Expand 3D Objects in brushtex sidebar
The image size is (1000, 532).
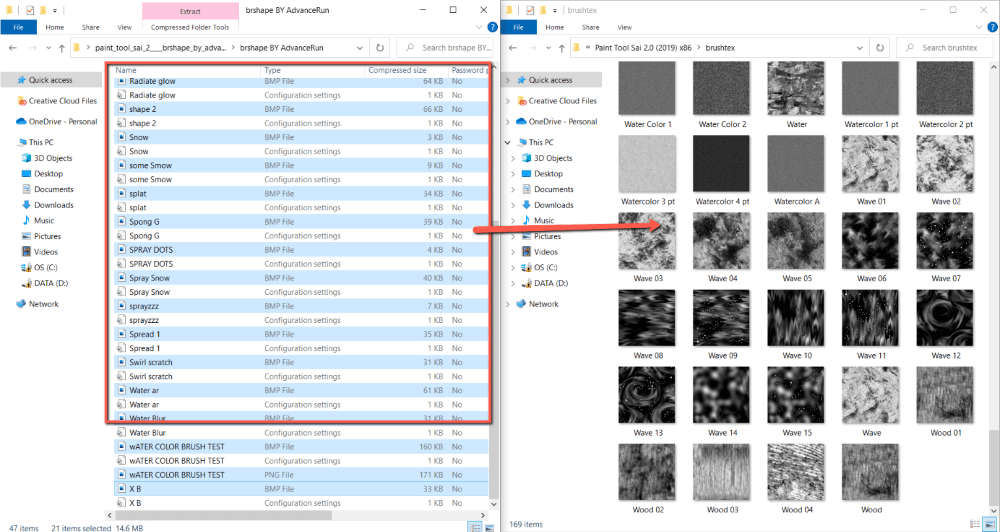click(x=513, y=158)
